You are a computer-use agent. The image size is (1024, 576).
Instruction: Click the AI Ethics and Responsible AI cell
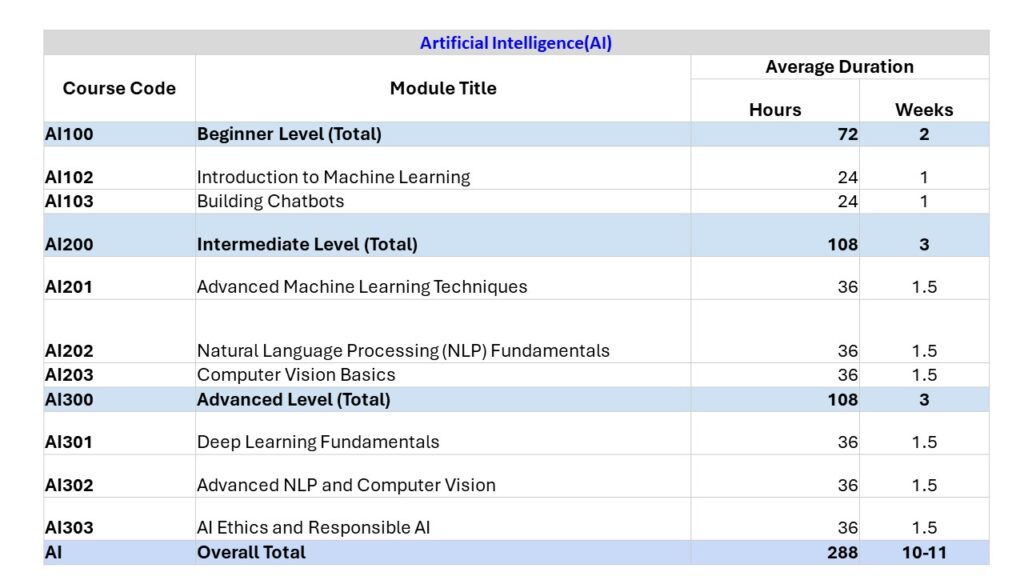(313, 528)
